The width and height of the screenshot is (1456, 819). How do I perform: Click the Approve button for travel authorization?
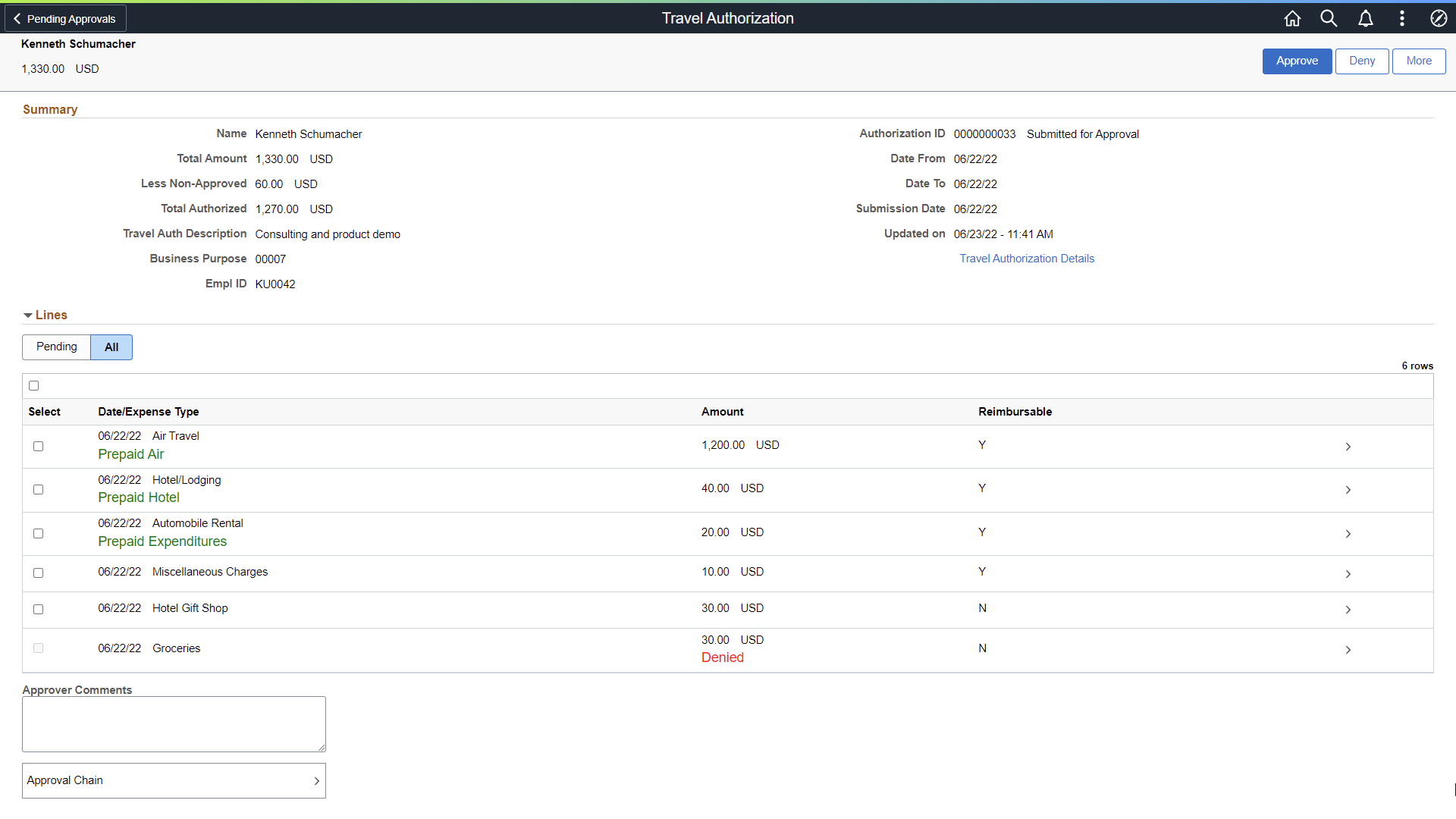(1296, 61)
